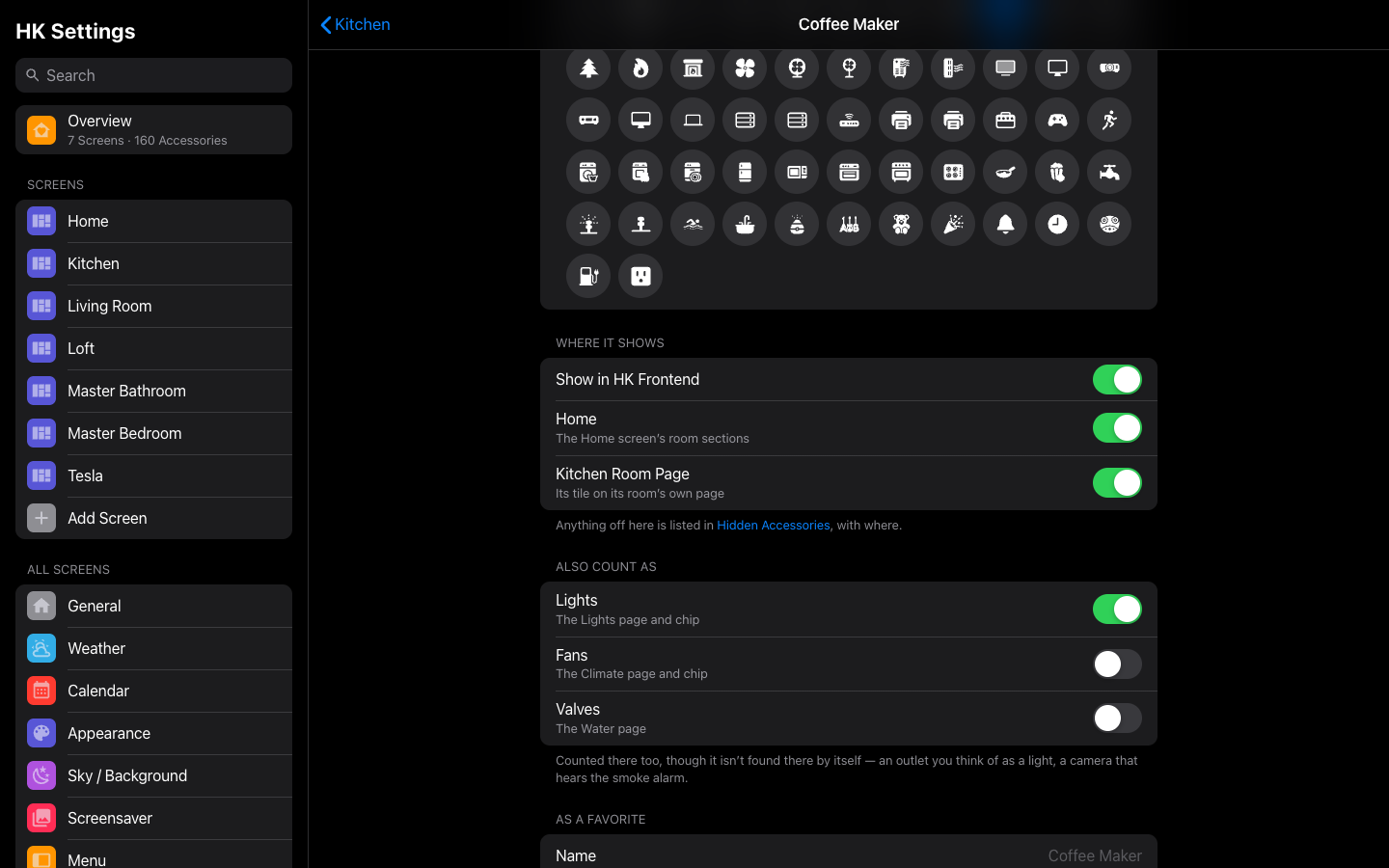
Task: Choose the teddy bear icon
Action: click(901, 224)
